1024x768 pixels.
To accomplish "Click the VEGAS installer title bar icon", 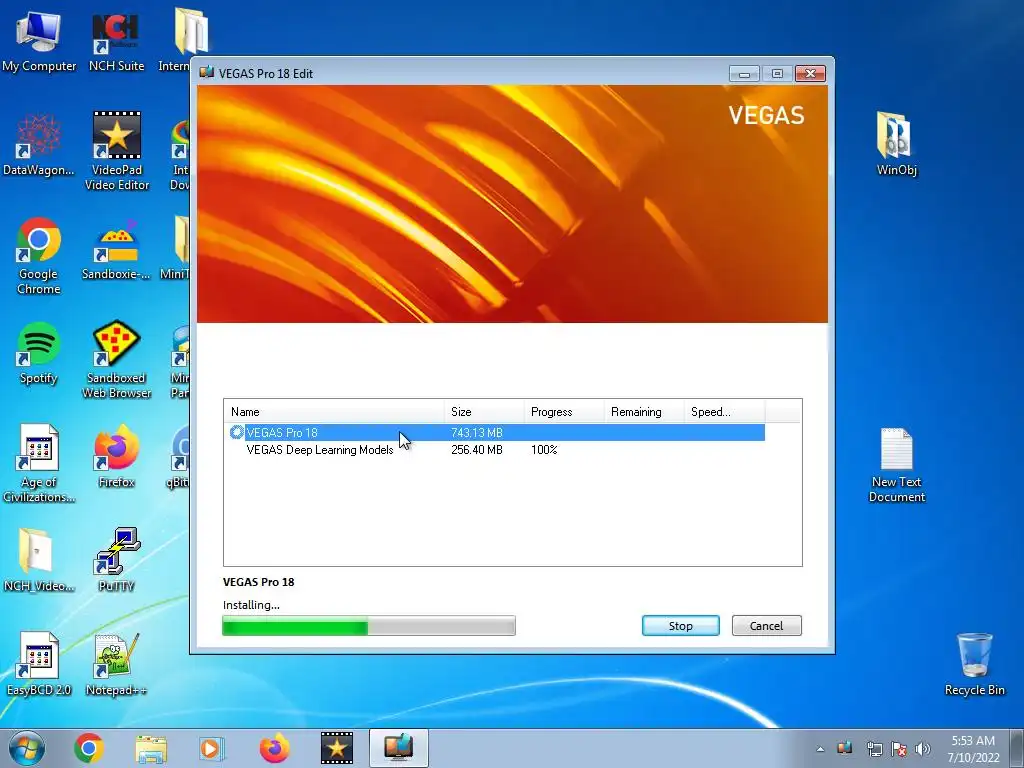I will (207, 72).
